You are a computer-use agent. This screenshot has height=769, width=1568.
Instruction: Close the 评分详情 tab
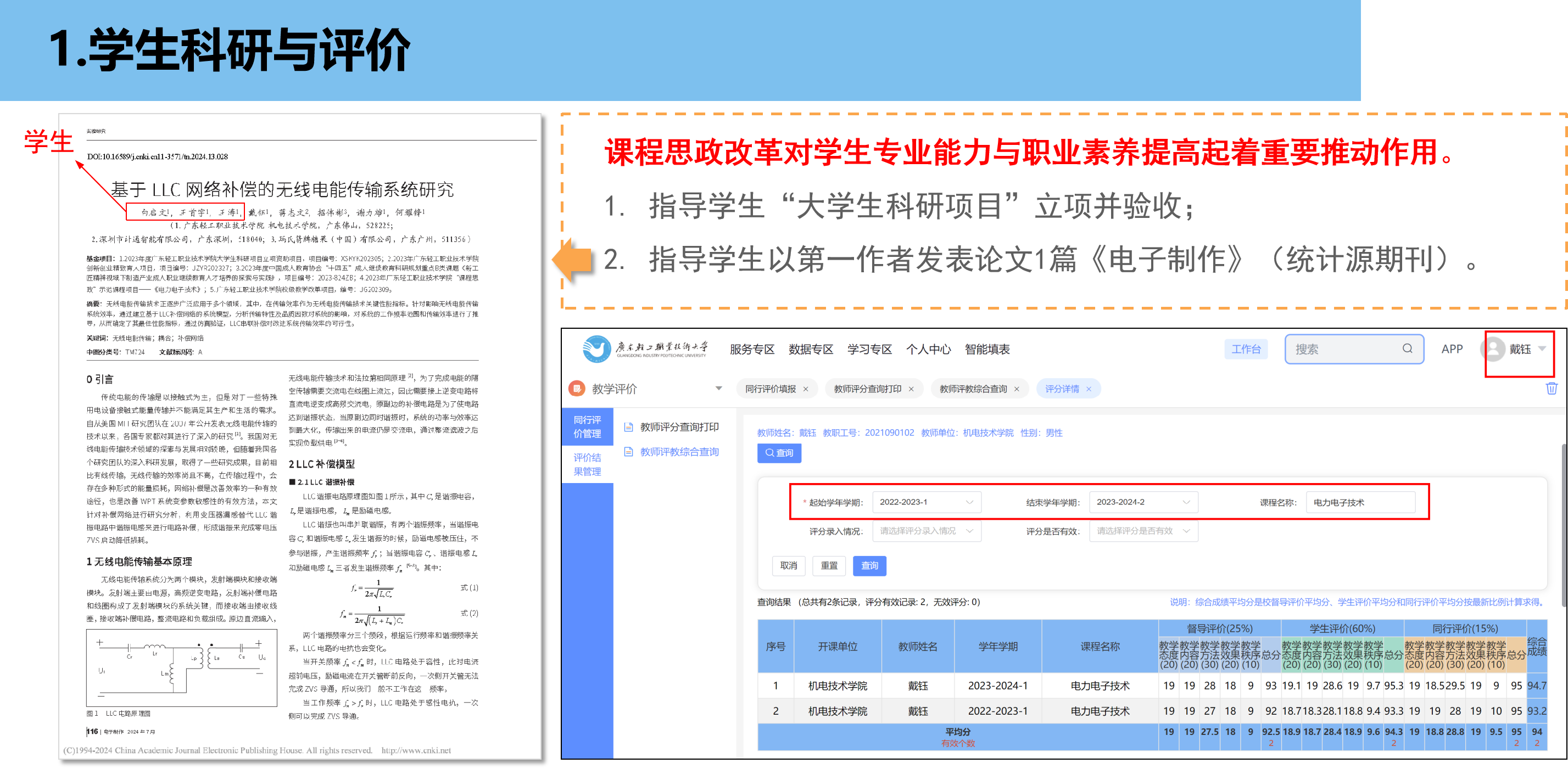[1089, 389]
